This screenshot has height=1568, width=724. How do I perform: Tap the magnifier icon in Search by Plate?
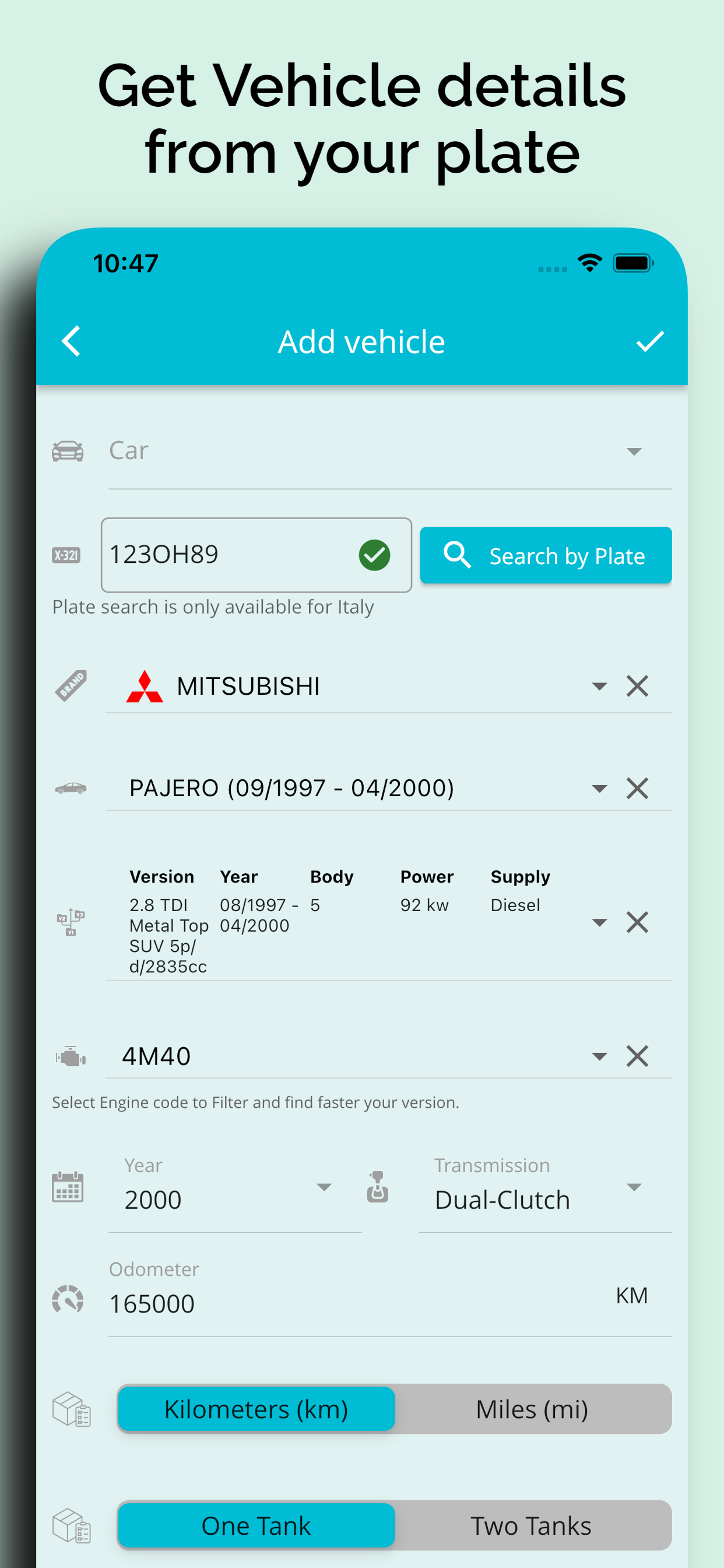pyautogui.click(x=457, y=555)
